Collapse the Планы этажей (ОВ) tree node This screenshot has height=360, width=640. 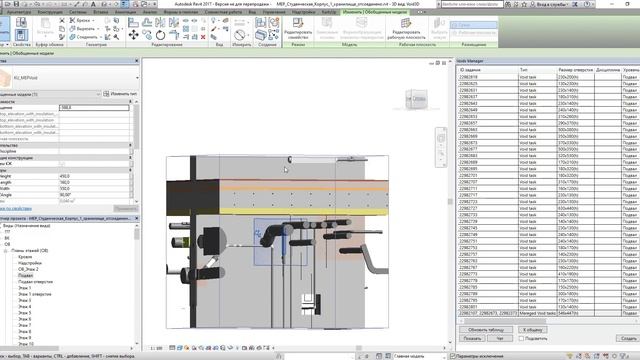pos(5,251)
